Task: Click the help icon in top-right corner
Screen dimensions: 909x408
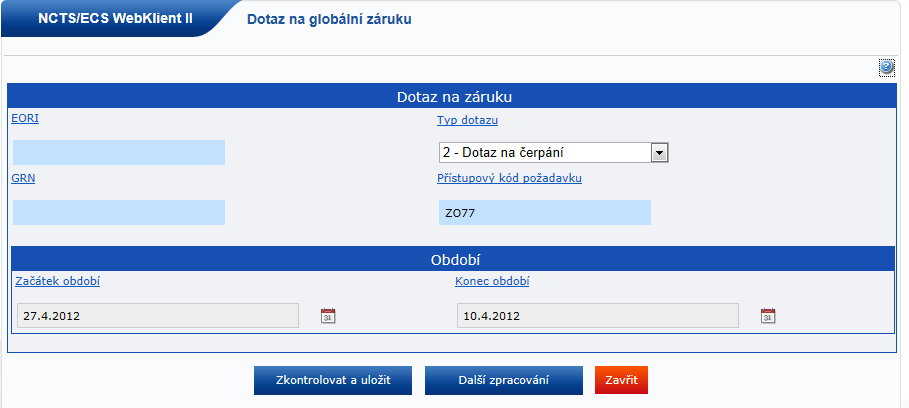Action: (x=886, y=67)
